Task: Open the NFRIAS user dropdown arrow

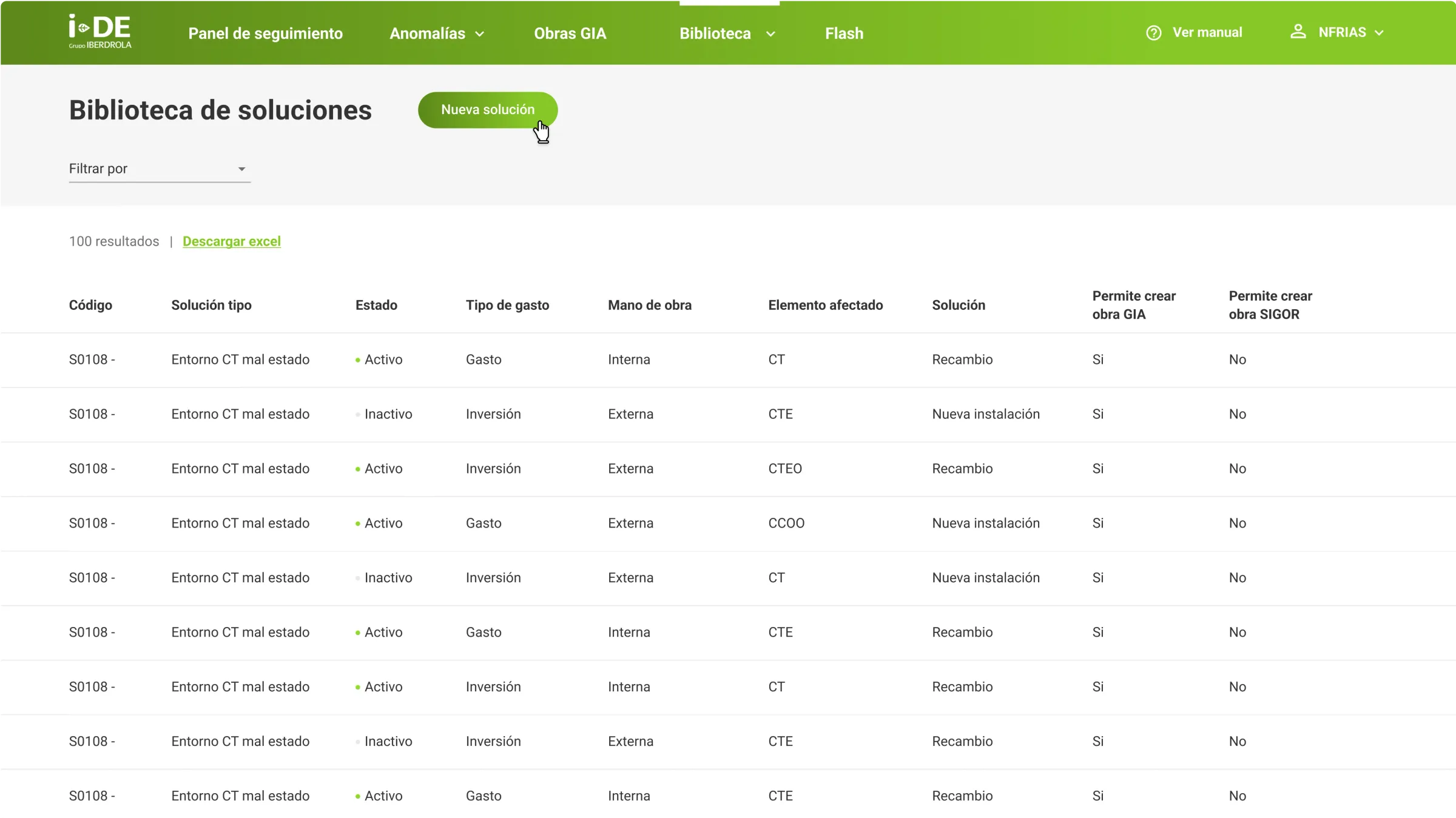Action: click(1380, 33)
